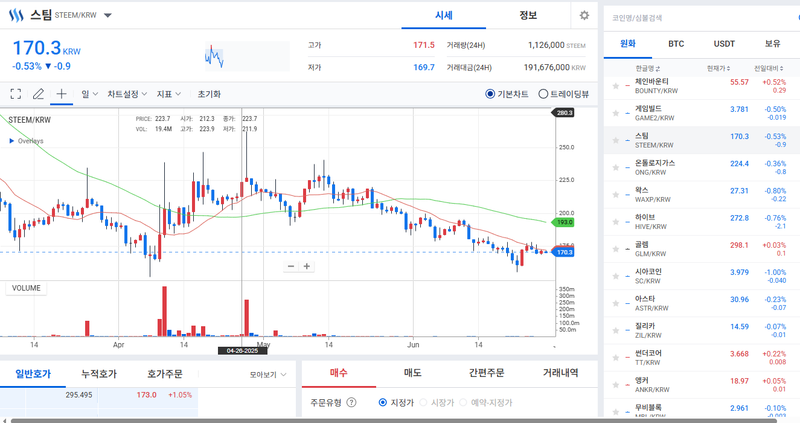This screenshot has width=800, height=423.
Task: Favorite star for 하이브 HIVE/KRW
Action: click(616, 221)
